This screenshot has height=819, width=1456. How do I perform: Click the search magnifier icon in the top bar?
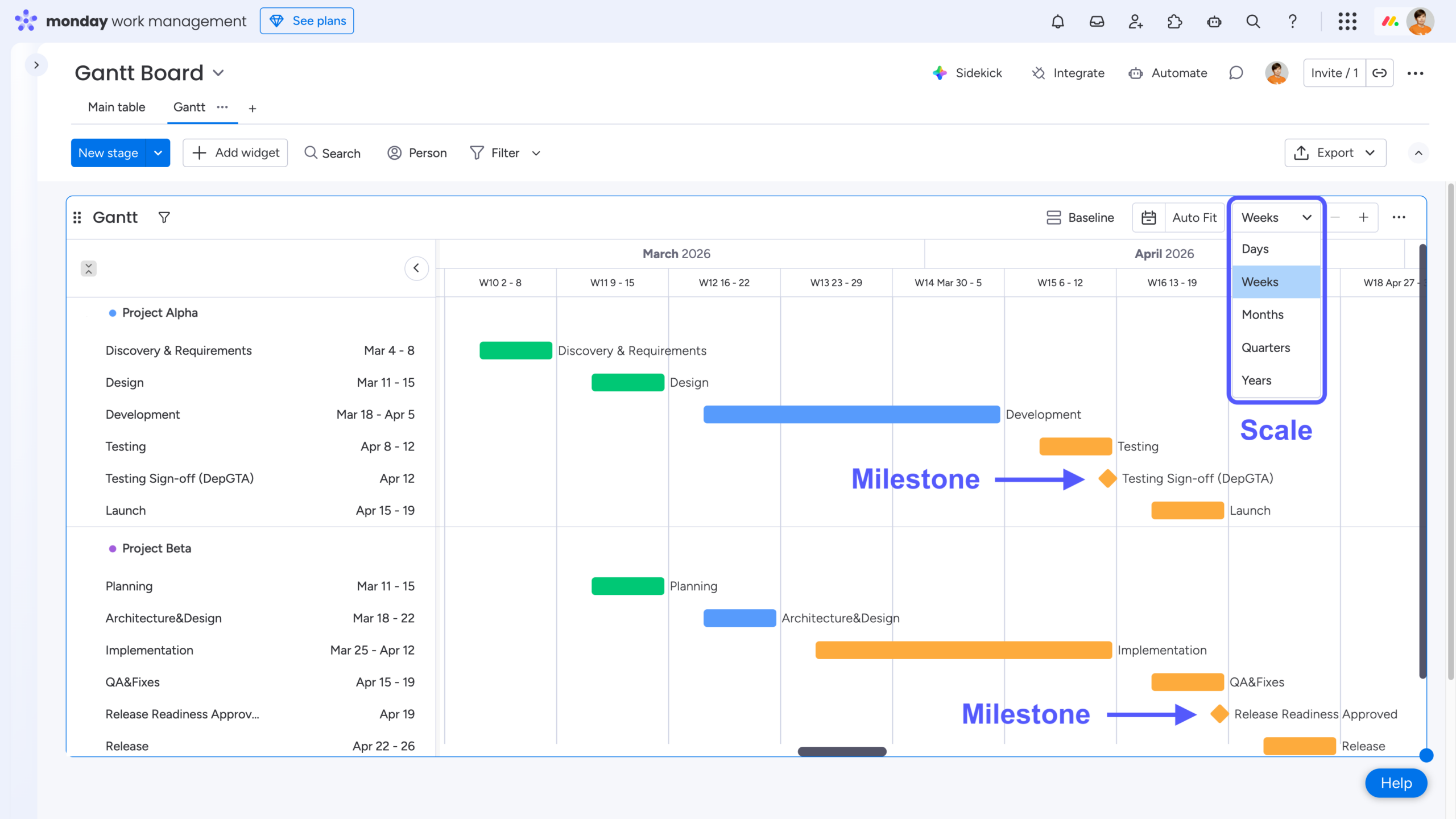[1252, 21]
